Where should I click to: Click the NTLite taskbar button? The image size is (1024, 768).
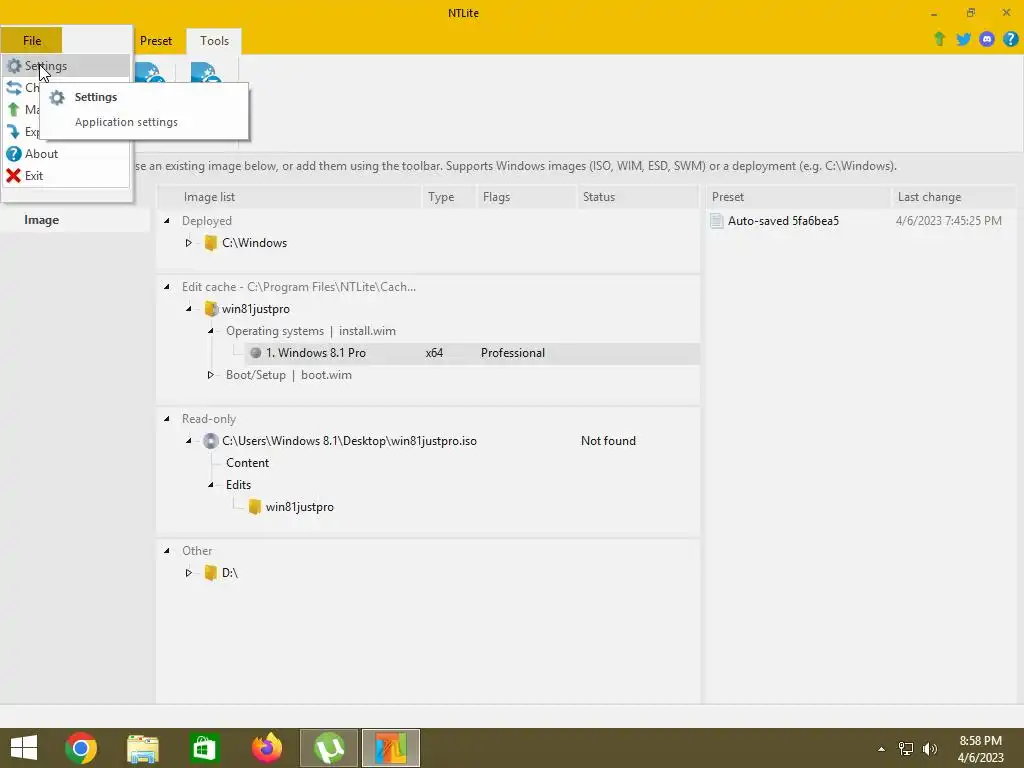tap(391, 748)
